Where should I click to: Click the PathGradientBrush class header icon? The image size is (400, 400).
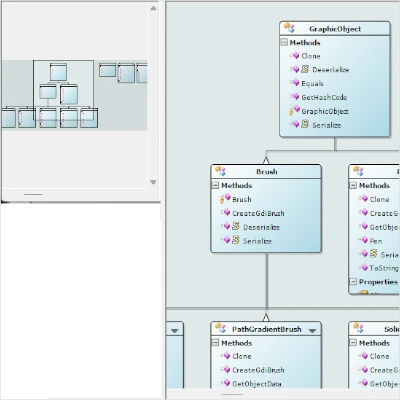(220, 328)
